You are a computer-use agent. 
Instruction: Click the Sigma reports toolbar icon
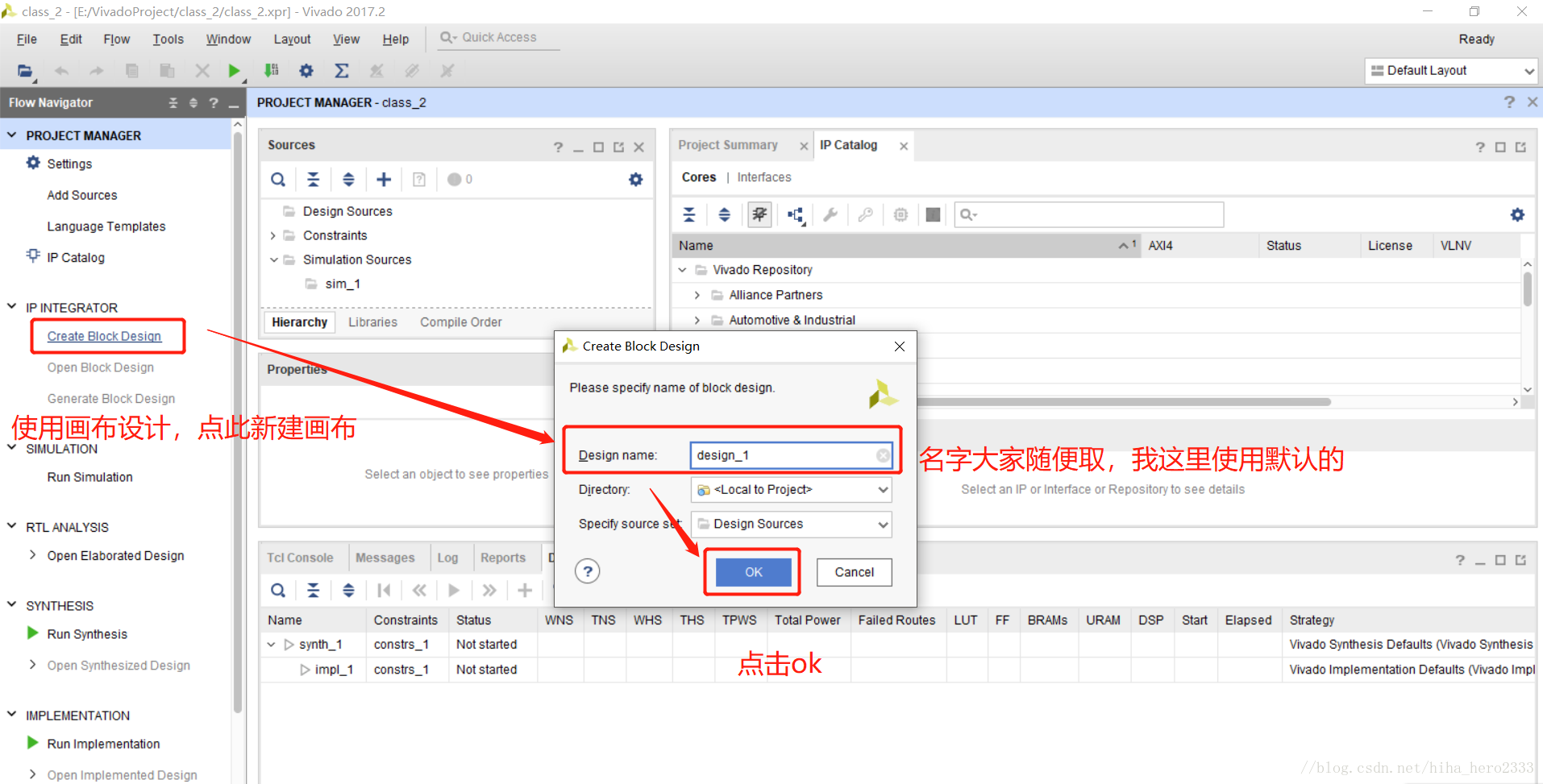coord(342,71)
